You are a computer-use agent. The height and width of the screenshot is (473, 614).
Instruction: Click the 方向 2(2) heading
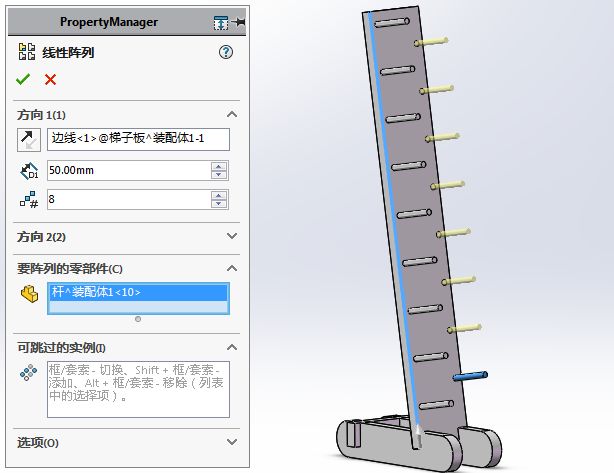click(x=41, y=237)
